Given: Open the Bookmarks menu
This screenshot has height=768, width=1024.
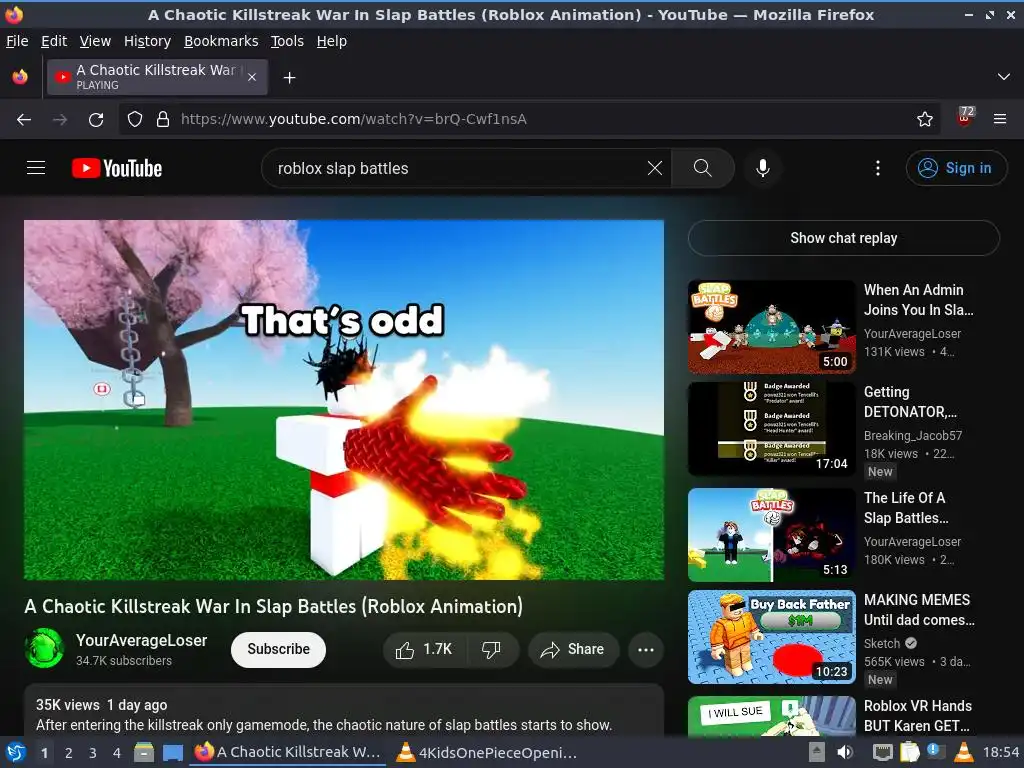Looking at the screenshot, I should pos(221,41).
